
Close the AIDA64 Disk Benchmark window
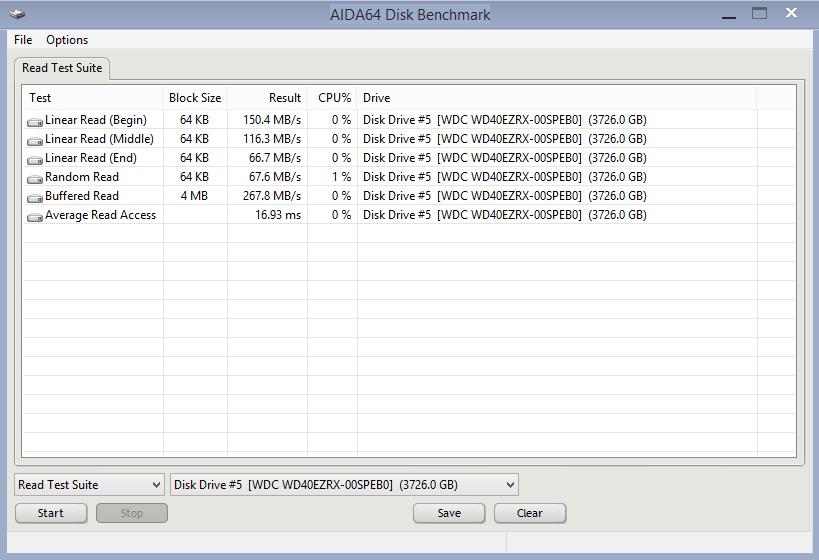791,13
